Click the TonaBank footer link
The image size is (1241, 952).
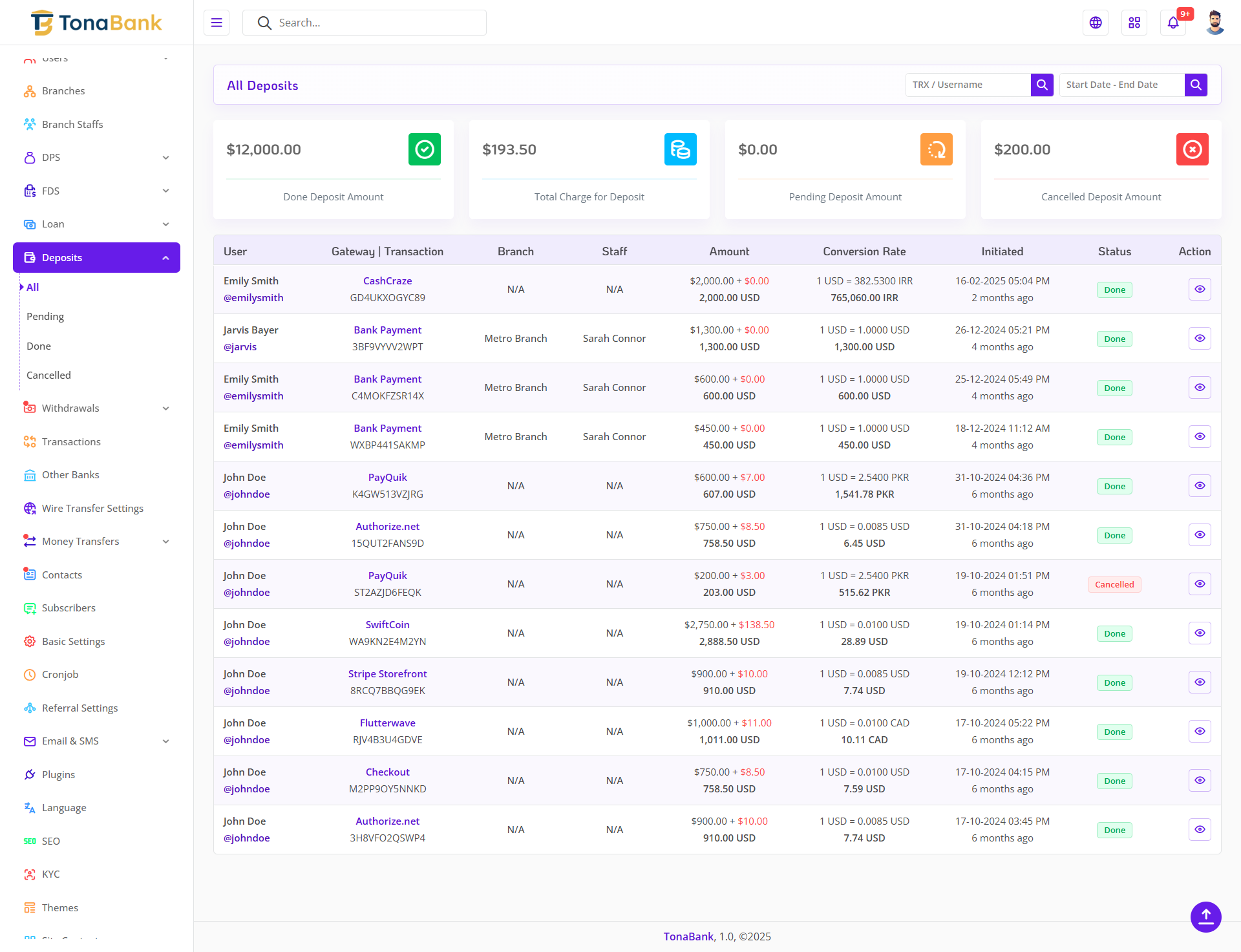[x=688, y=936]
